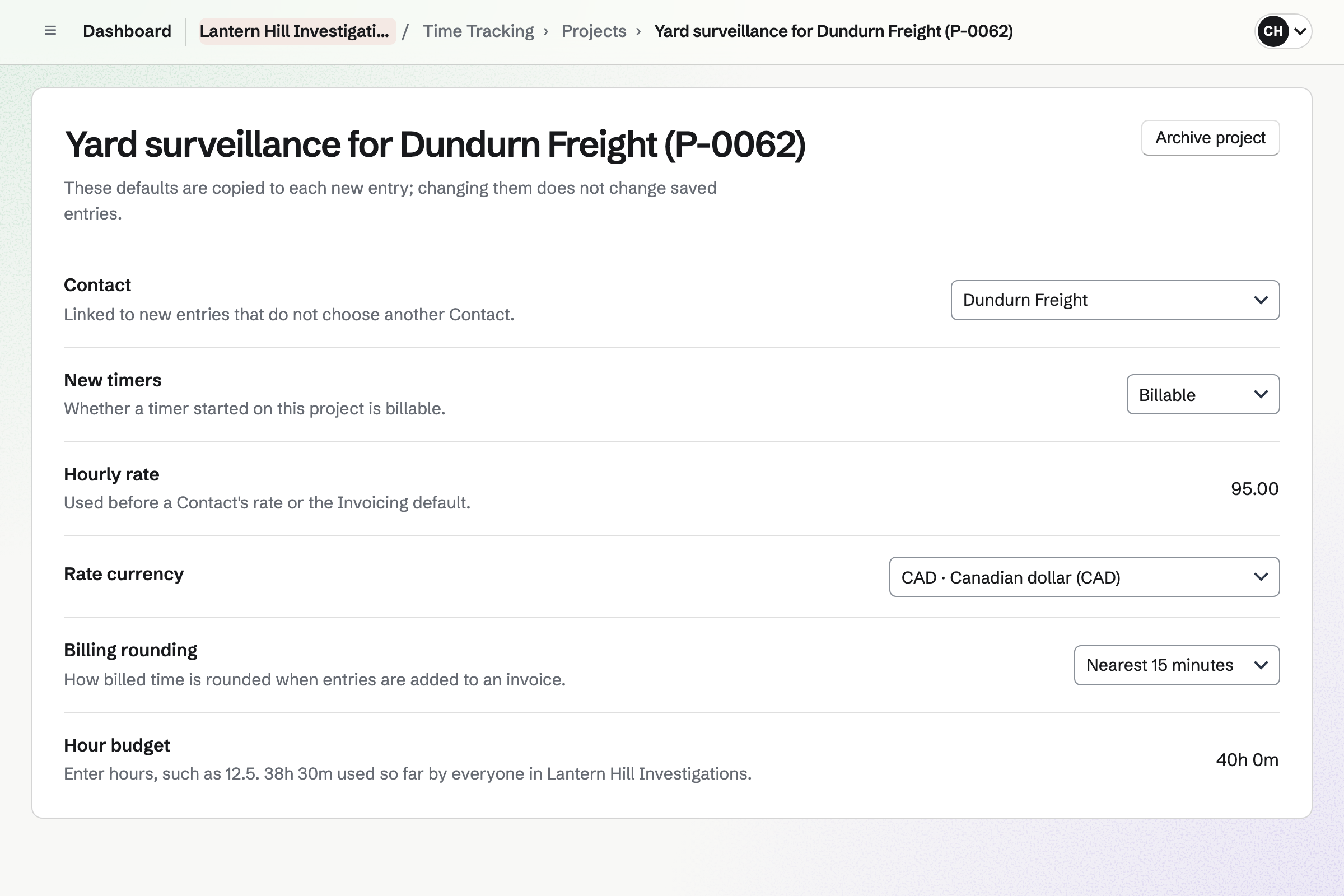The image size is (1344, 896).
Task: Edit the hourly rate value 95.00
Action: point(1254,488)
